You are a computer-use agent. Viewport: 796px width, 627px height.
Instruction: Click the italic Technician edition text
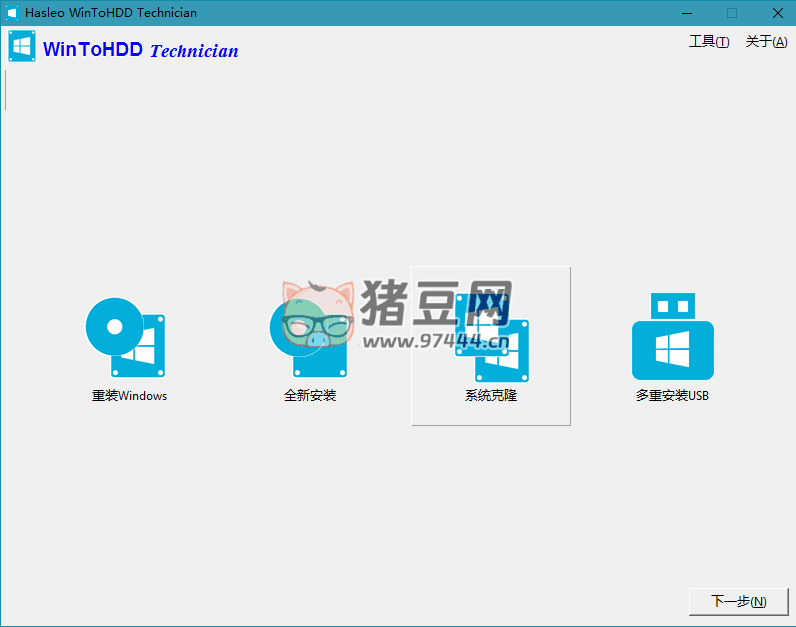point(194,51)
